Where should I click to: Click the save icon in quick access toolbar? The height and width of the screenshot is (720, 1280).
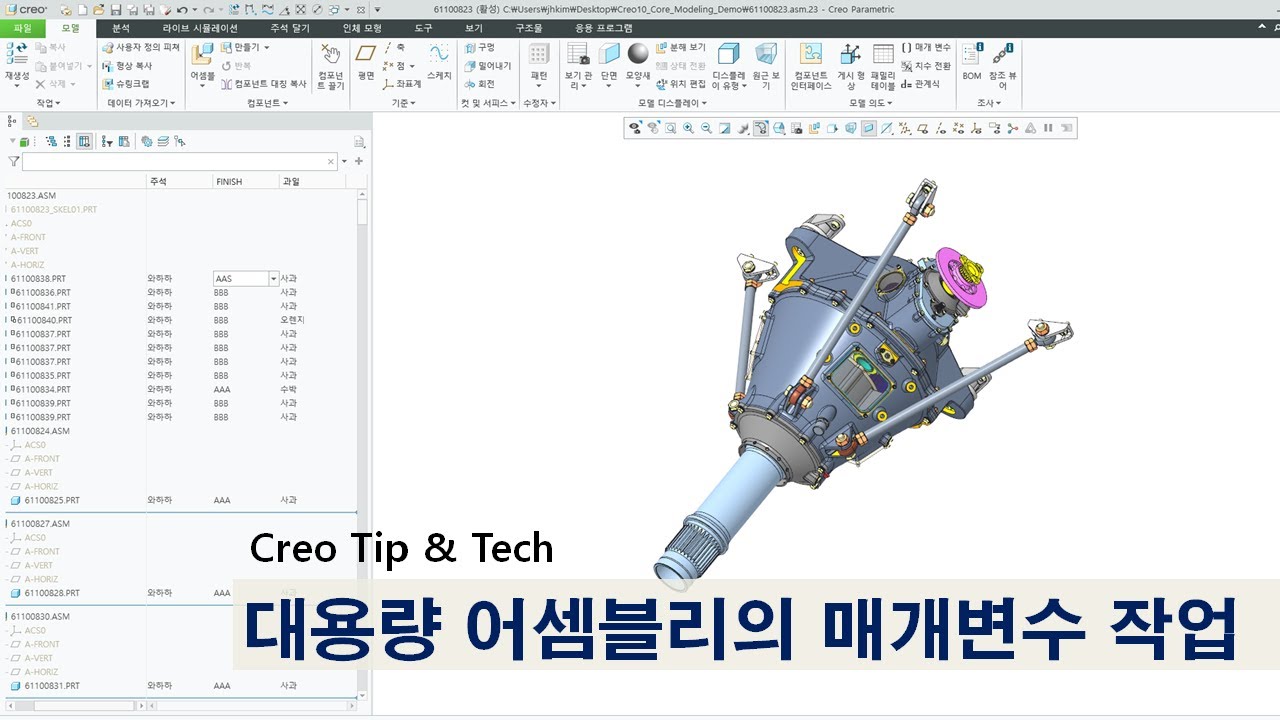click(118, 9)
